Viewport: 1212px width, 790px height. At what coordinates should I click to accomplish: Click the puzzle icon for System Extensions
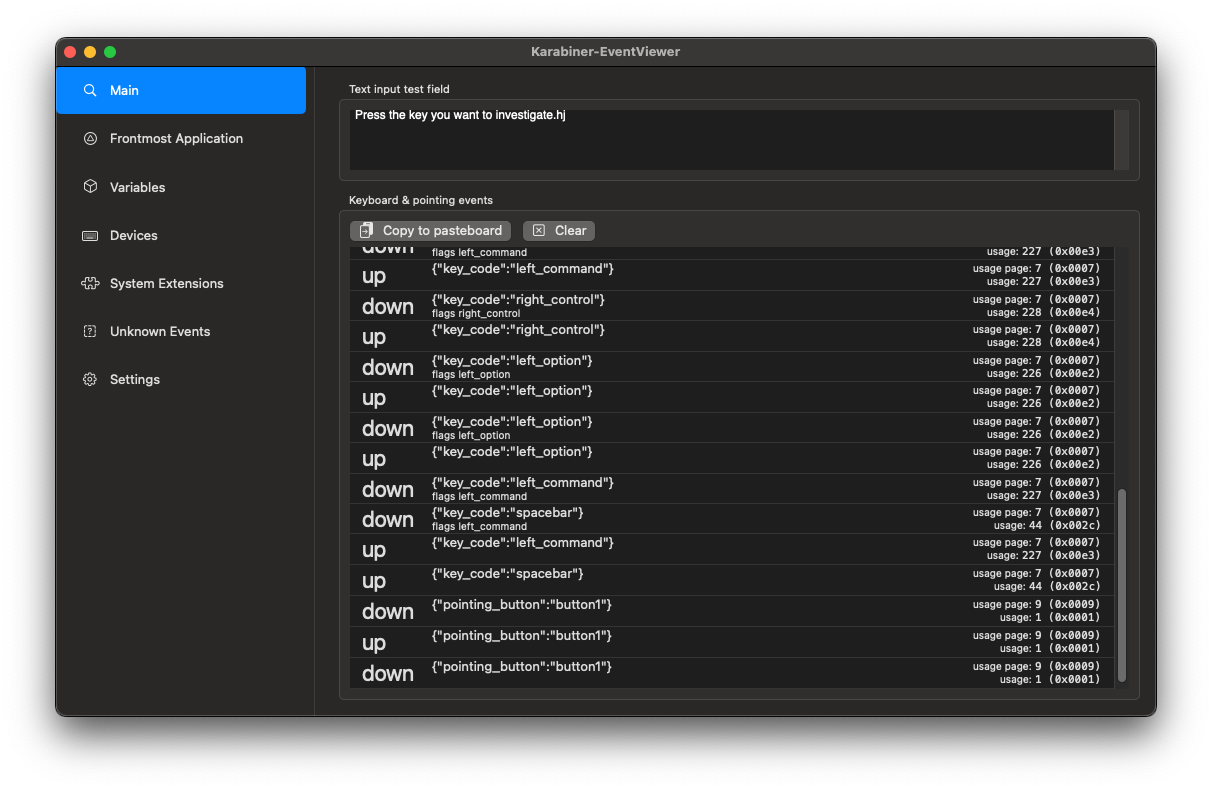coord(90,284)
